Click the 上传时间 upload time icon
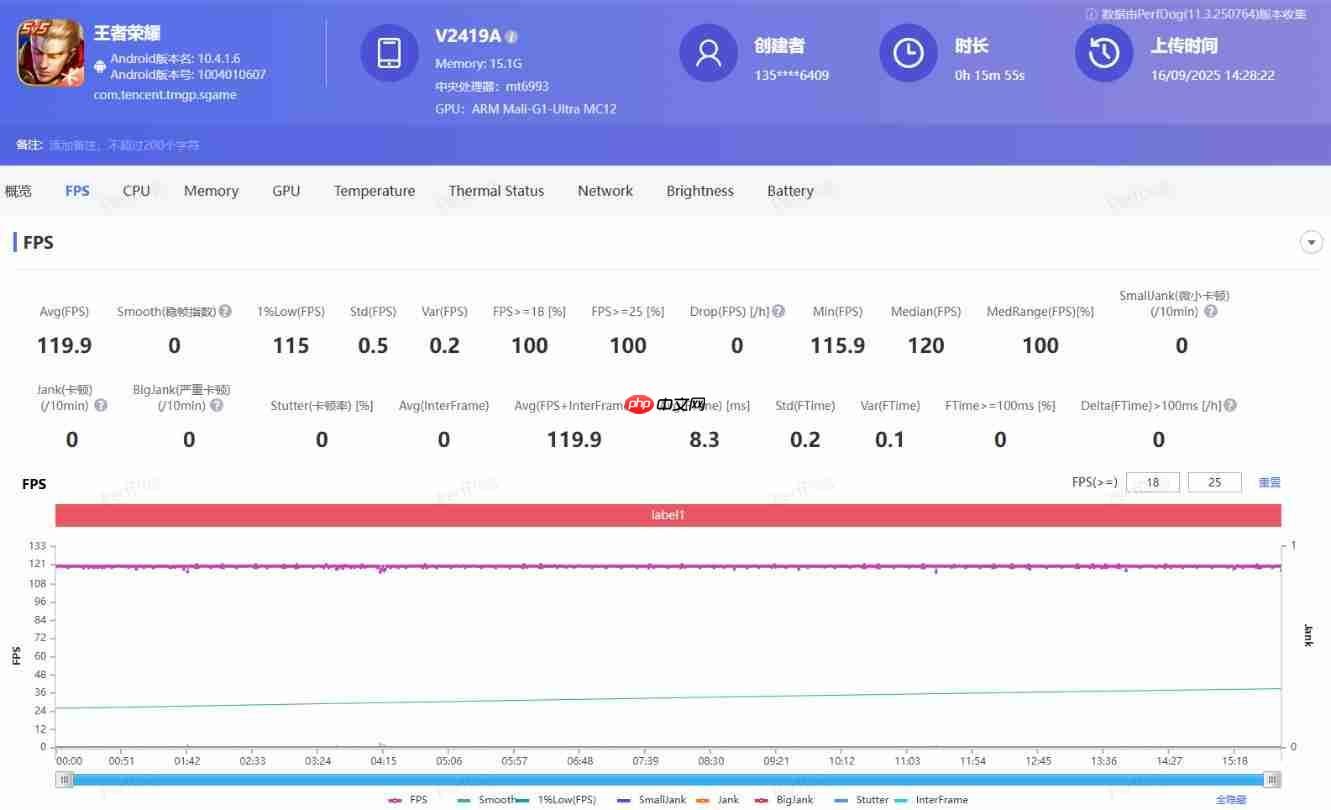 click(x=1103, y=54)
